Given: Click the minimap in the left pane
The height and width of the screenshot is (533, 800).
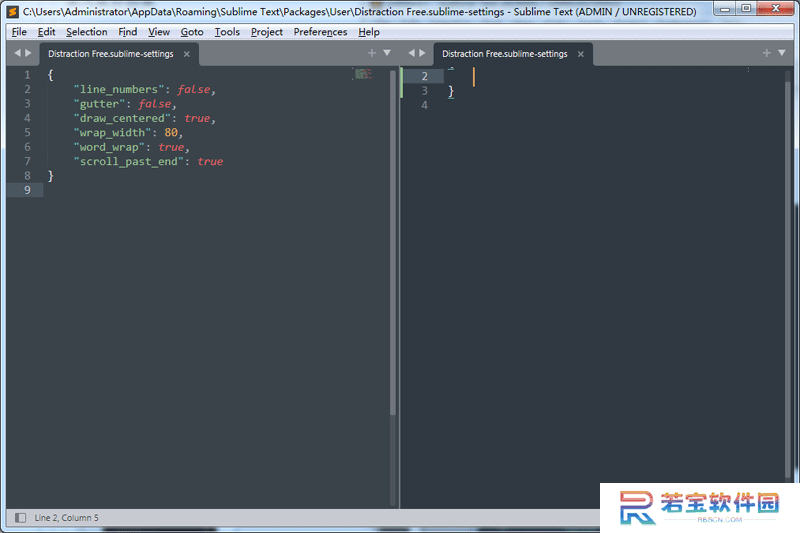Looking at the screenshot, I should coord(363,74).
